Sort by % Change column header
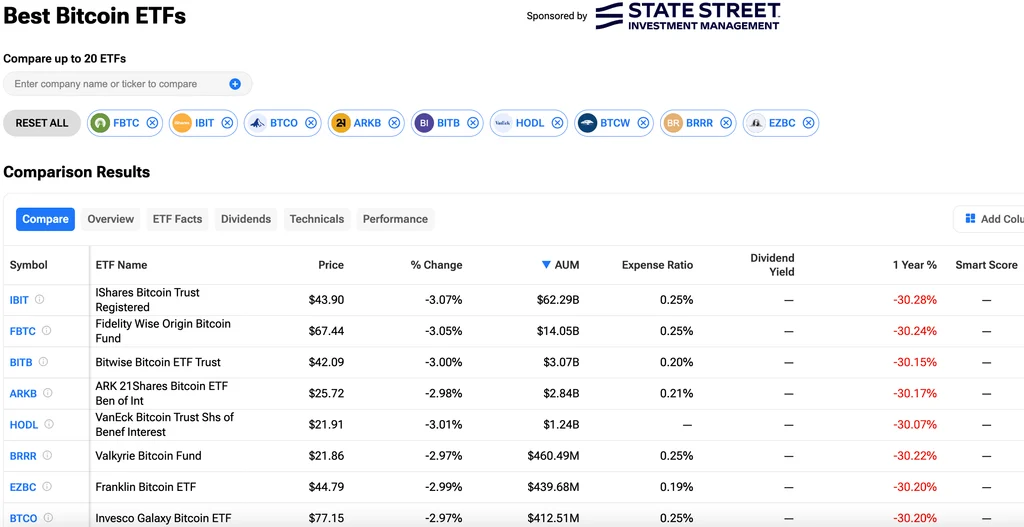 coord(436,264)
